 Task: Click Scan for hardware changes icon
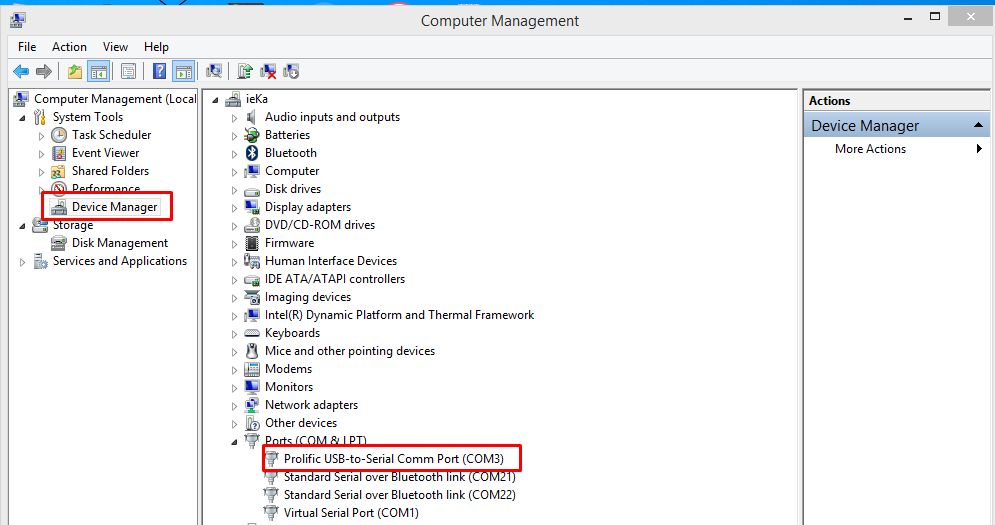[213, 71]
